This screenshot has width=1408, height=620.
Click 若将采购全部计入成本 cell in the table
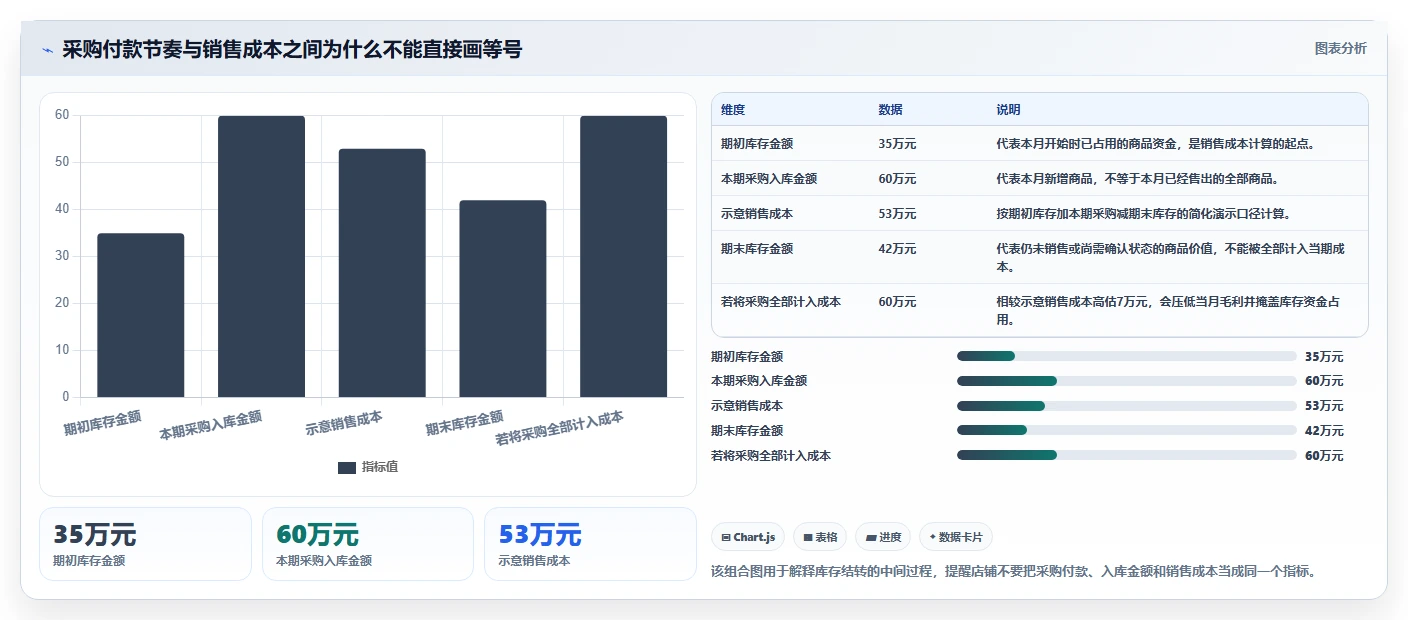tap(781, 302)
